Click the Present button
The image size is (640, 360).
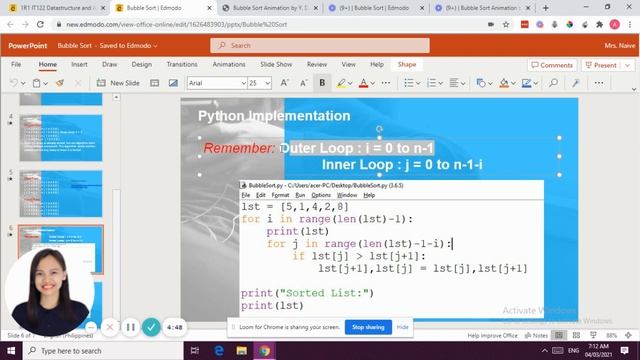click(602, 65)
